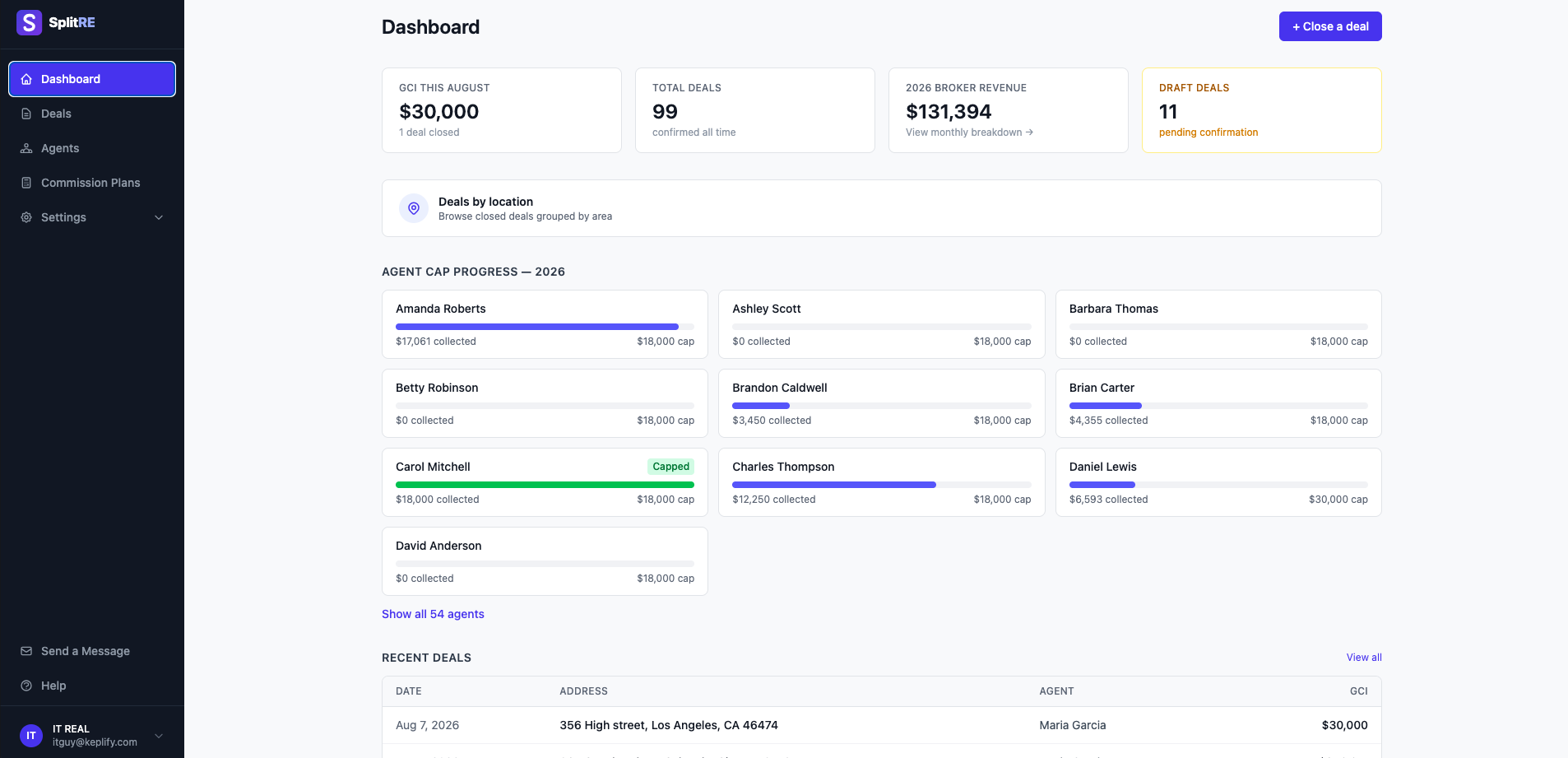Click the Commission Plans icon
Viewport: 1568px width, 758px height.
[26, 183]
